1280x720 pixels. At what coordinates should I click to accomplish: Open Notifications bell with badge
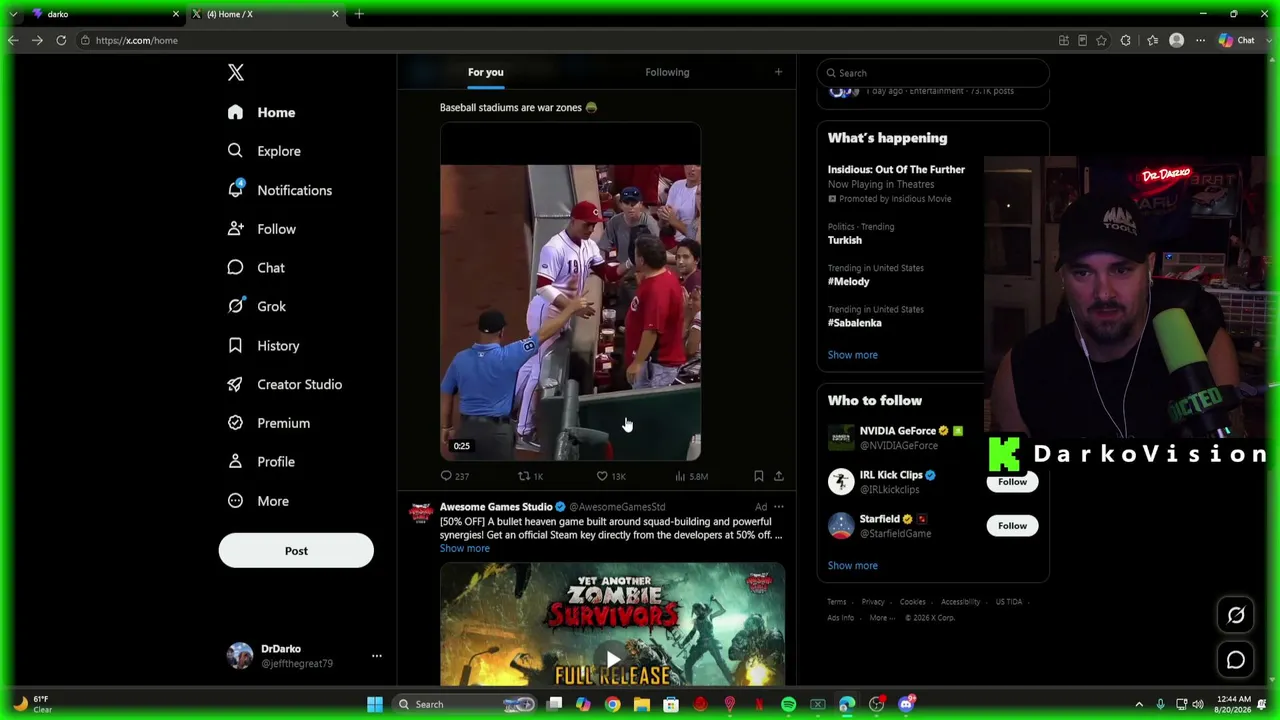point(236,189)
